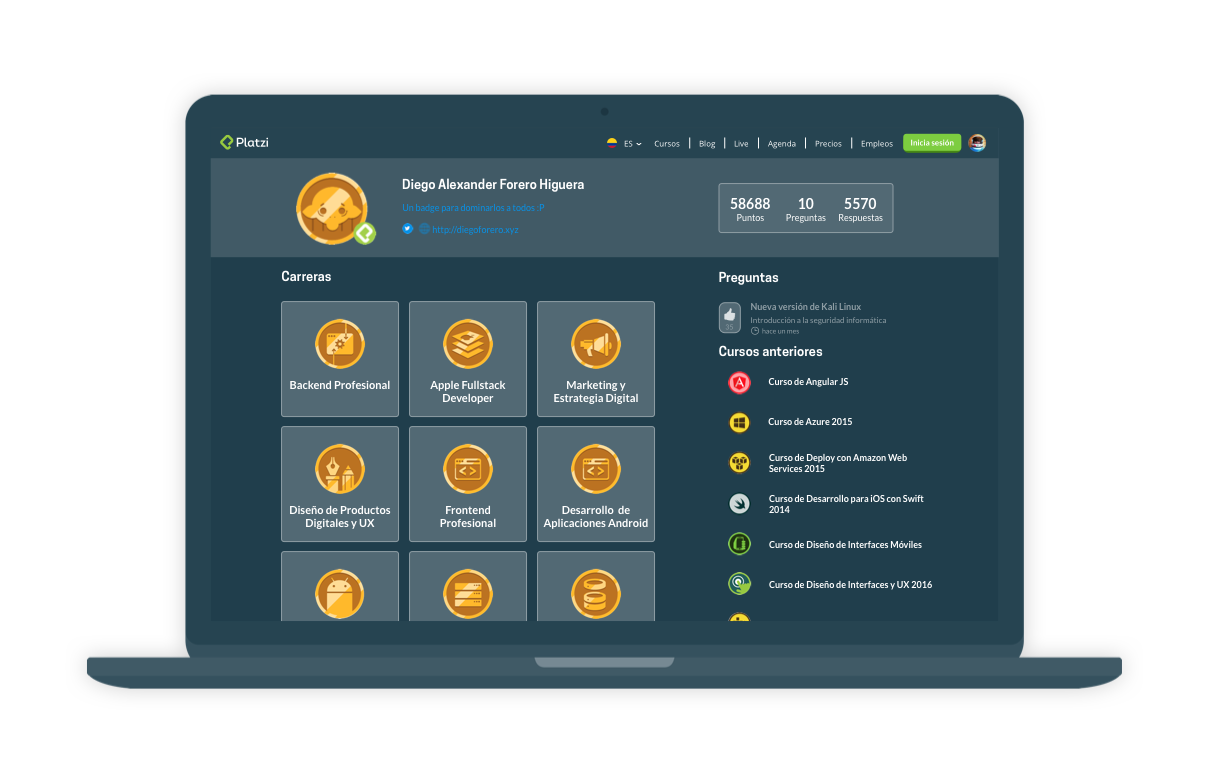Viewport: 1209px width, 773px height.
Task: Open Diseño de Productos Digitales card
Action: 340,484
